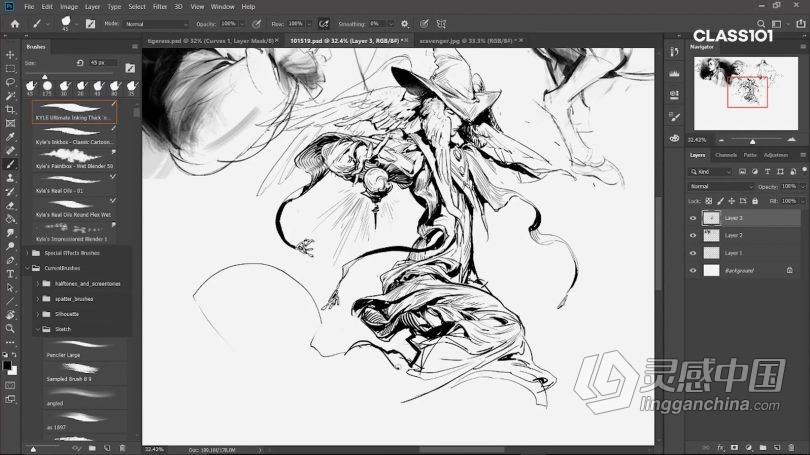The height and width of the screenshot is (455, 810).
Task: Switch to the Channels tab
Action: coord(725,155)
